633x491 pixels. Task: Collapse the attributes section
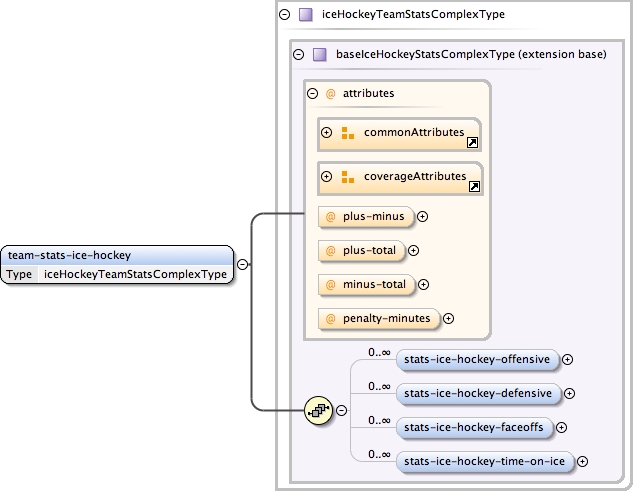click(x=312, y=93)
